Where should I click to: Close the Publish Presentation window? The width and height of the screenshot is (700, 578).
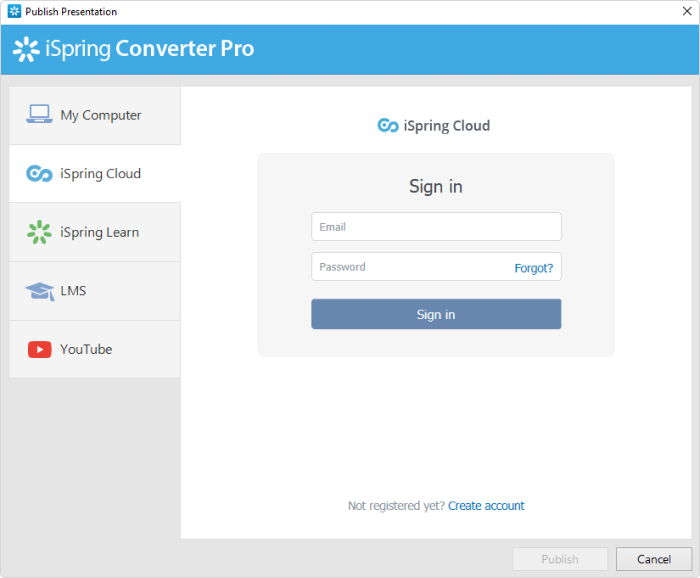tap(687, 11)
